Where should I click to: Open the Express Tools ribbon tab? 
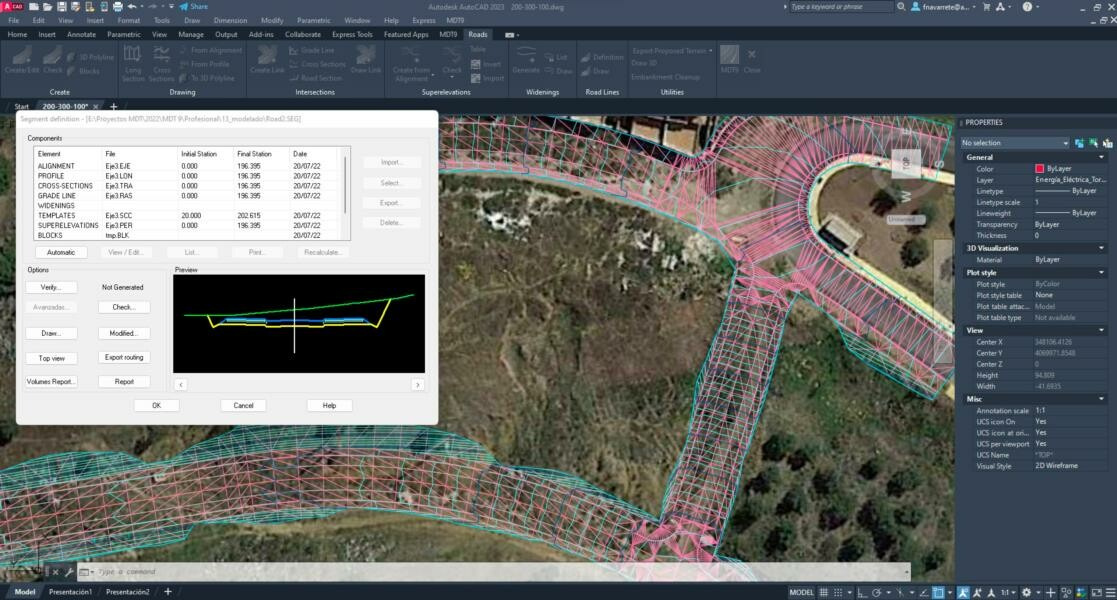(x=352, y=34)
